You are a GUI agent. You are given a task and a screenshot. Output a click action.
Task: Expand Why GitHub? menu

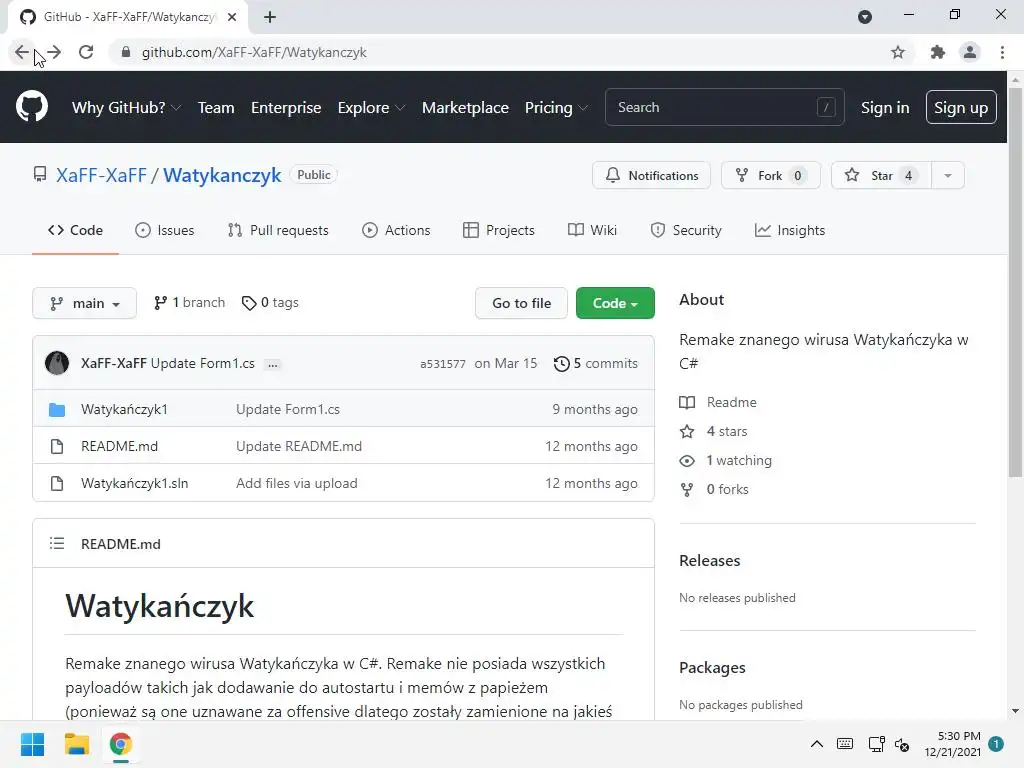coord(126,107)
